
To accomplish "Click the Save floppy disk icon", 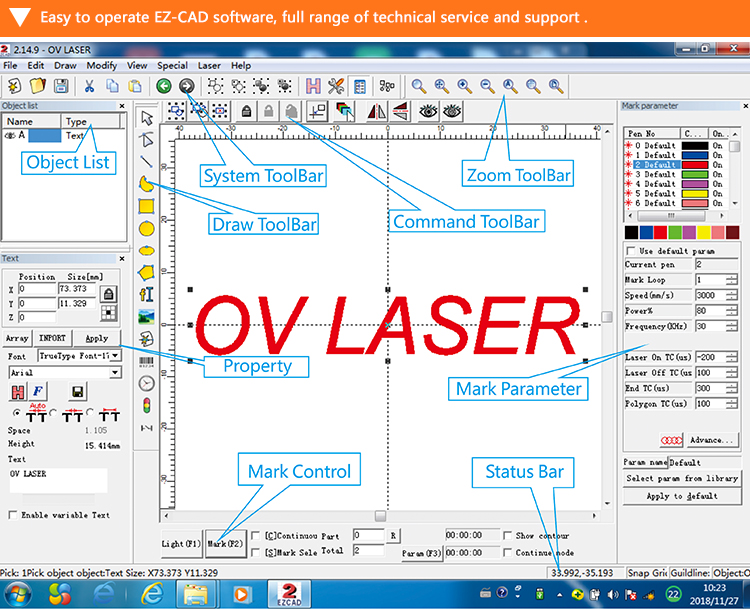I will point(61,87).
